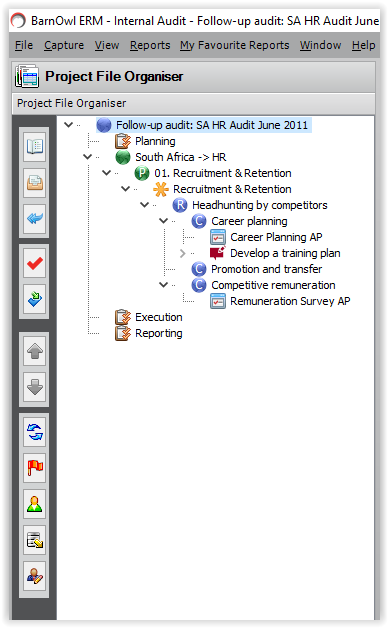
Task: Click the blue check with green arrow icon
Action: (x=34, y=299)
